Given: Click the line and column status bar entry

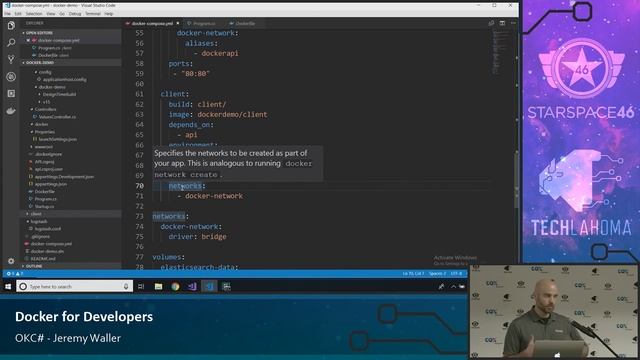Looking at the screenshot, I should pyautogui.click(x=413, y=273).
